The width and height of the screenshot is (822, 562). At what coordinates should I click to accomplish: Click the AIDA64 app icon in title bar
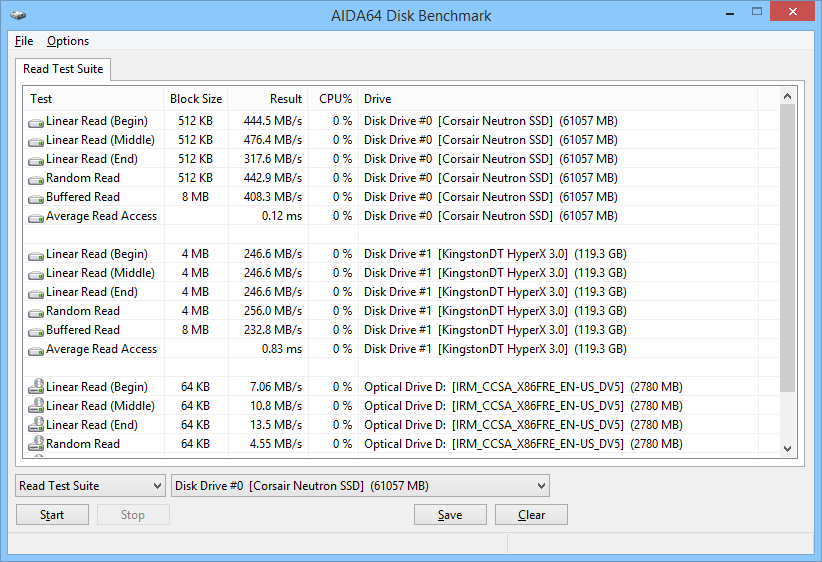[x=18, y=15]
